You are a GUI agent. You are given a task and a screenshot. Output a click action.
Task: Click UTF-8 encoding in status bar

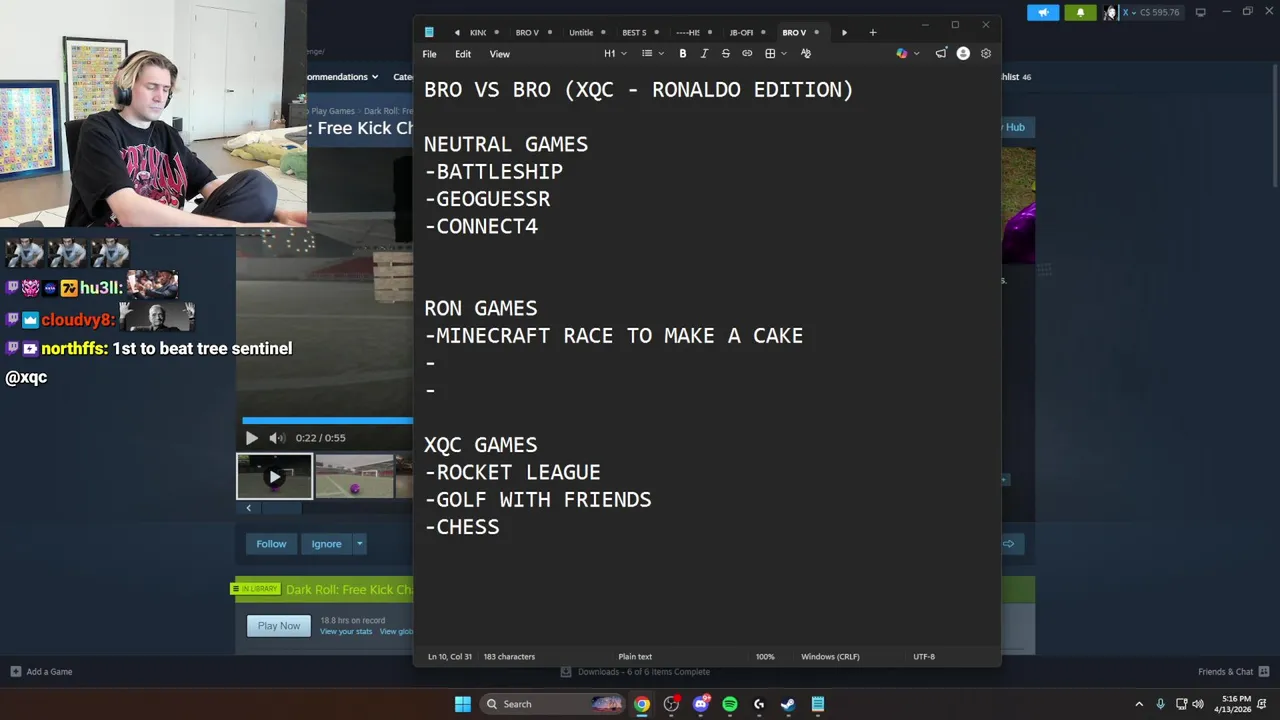924,657
